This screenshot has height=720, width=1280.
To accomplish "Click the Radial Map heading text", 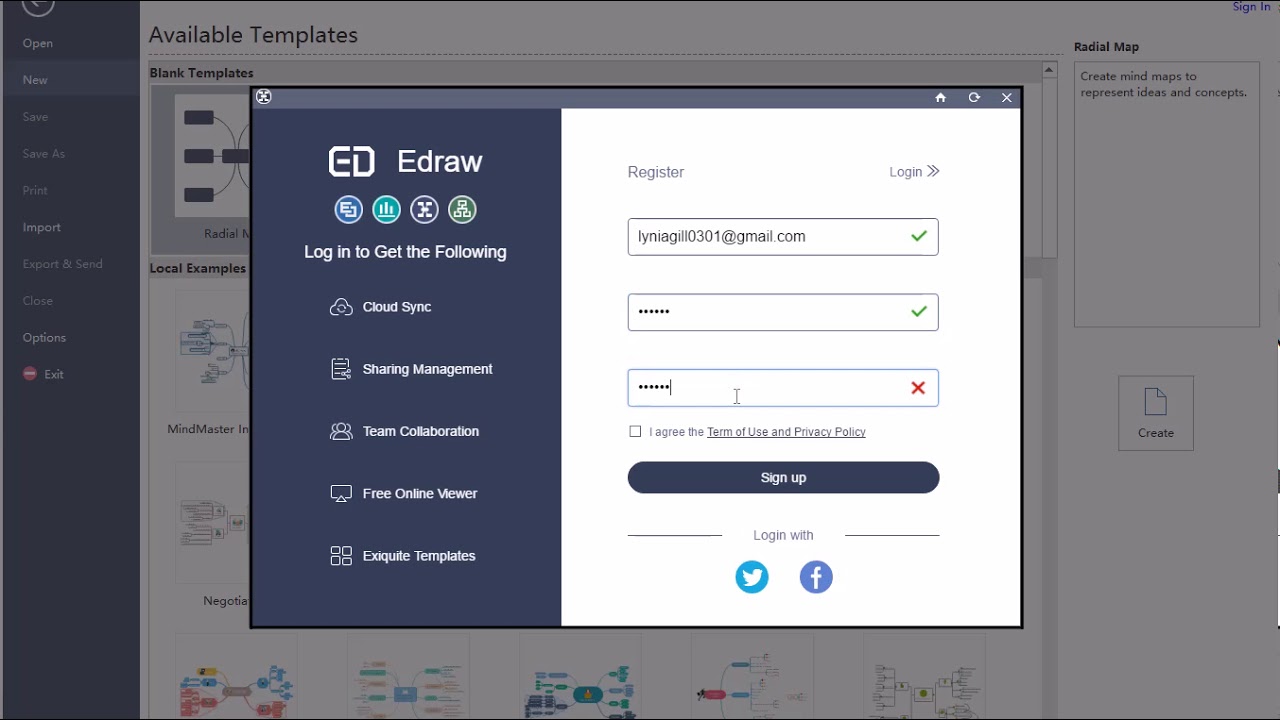I will tap(1106, 47).
